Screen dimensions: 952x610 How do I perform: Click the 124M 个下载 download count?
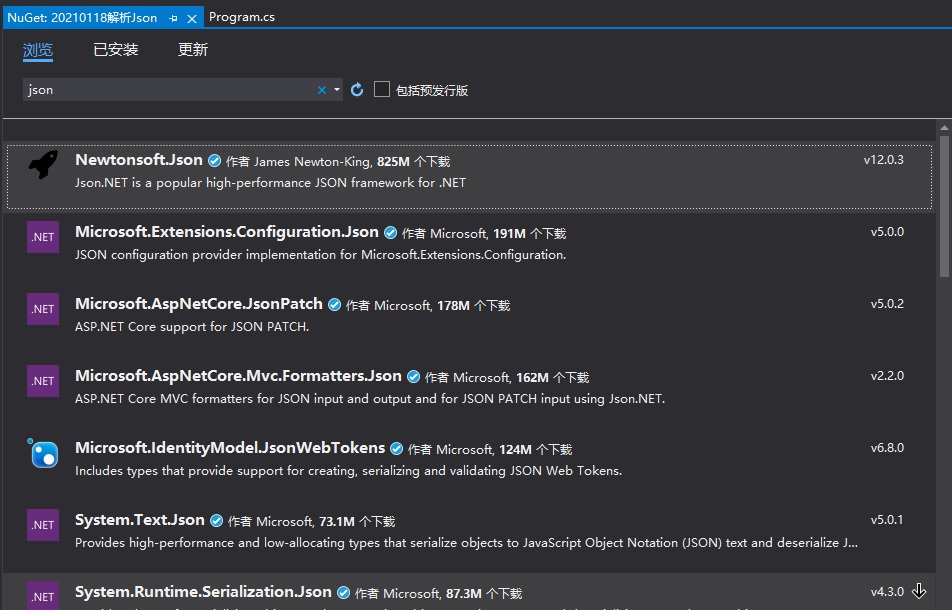click(x=536, y=450)
